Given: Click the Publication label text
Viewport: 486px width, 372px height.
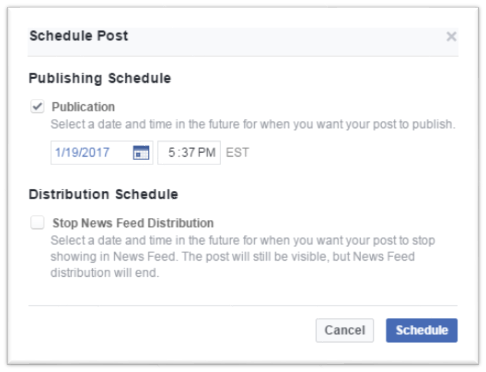Looking at the screenshot, I should (83, 107).
